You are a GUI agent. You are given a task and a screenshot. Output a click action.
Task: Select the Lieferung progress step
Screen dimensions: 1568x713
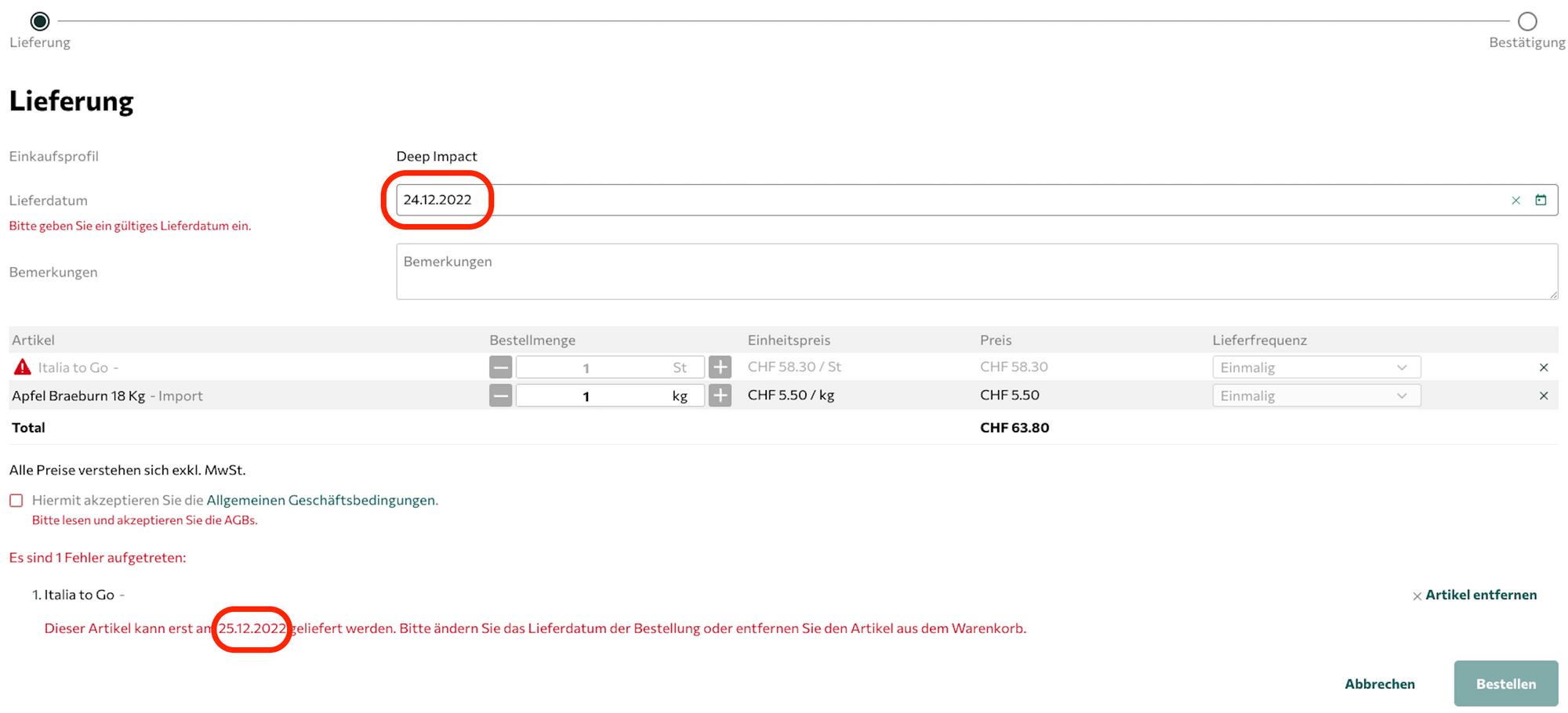click(40, 21)
